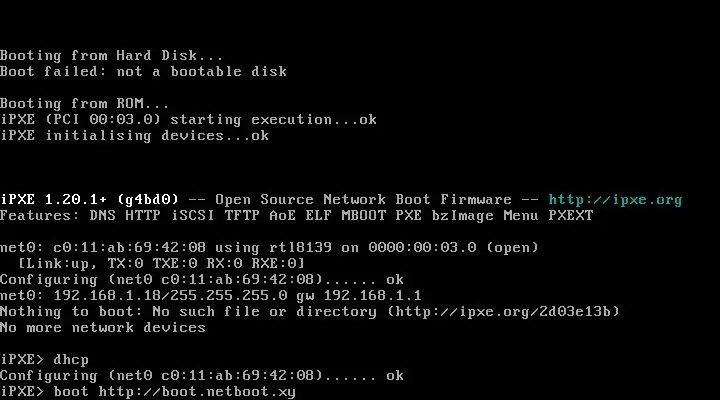Click the boot http://boot.netboot.xy command text
The height and width of the screenshot is (400, 720).
pyautogui.click(x=174, y=392)
